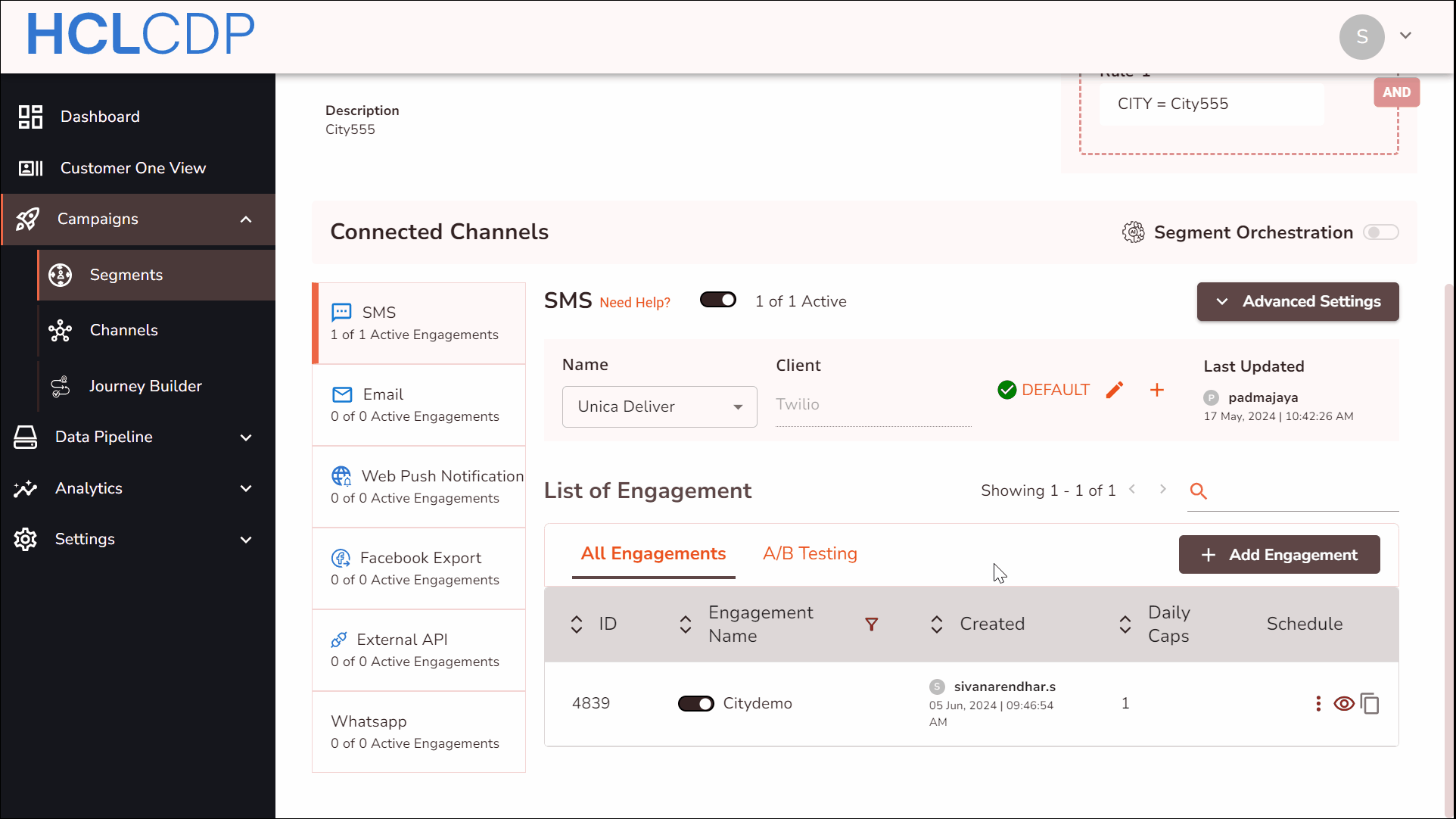This screenshot has height=819, width=1456.
Task: Click the Add Engagement button
Action: click(1279, 555)
